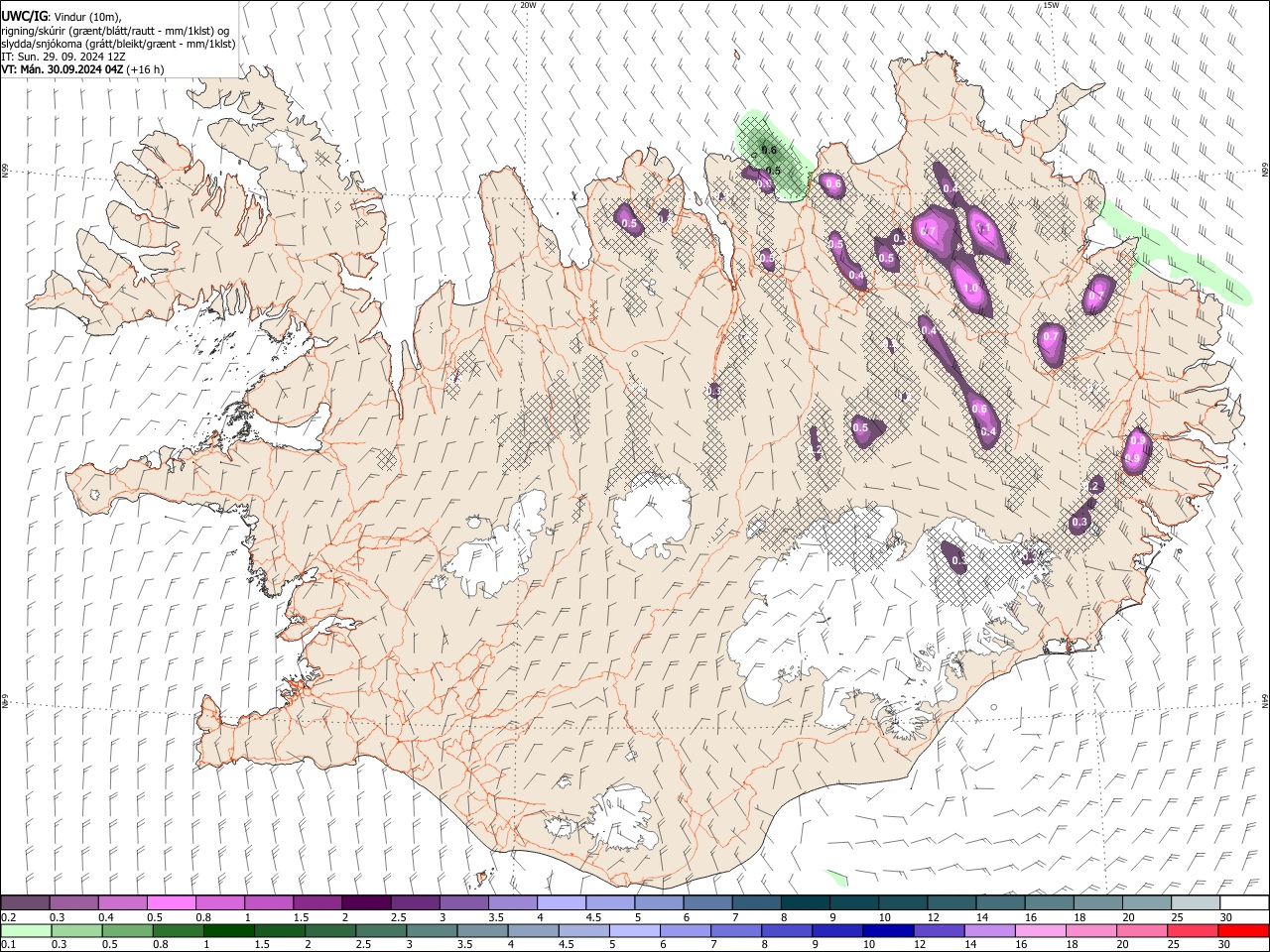Pick the lower scale swatch starting at 4

click(533, 930)
